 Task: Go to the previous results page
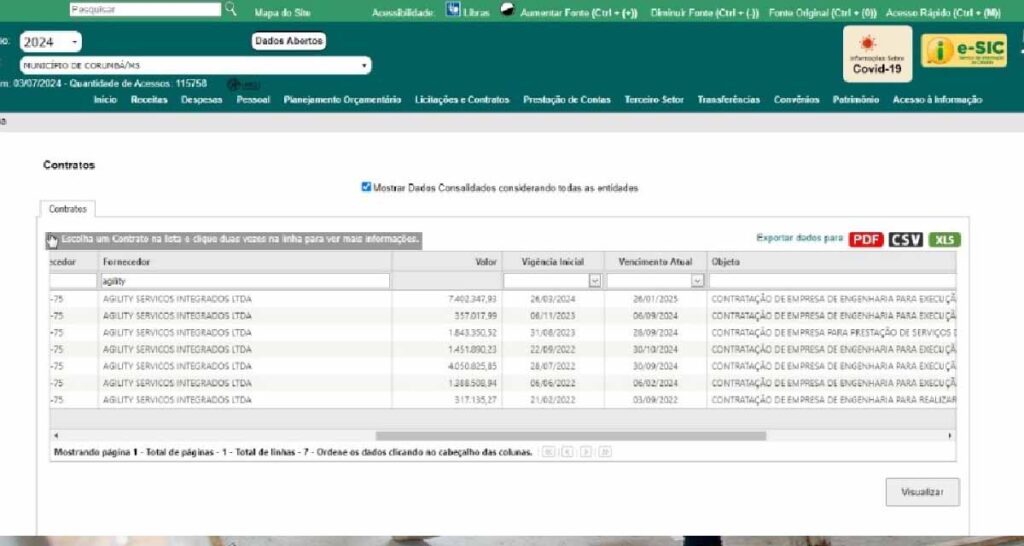(x=567, y=452)
